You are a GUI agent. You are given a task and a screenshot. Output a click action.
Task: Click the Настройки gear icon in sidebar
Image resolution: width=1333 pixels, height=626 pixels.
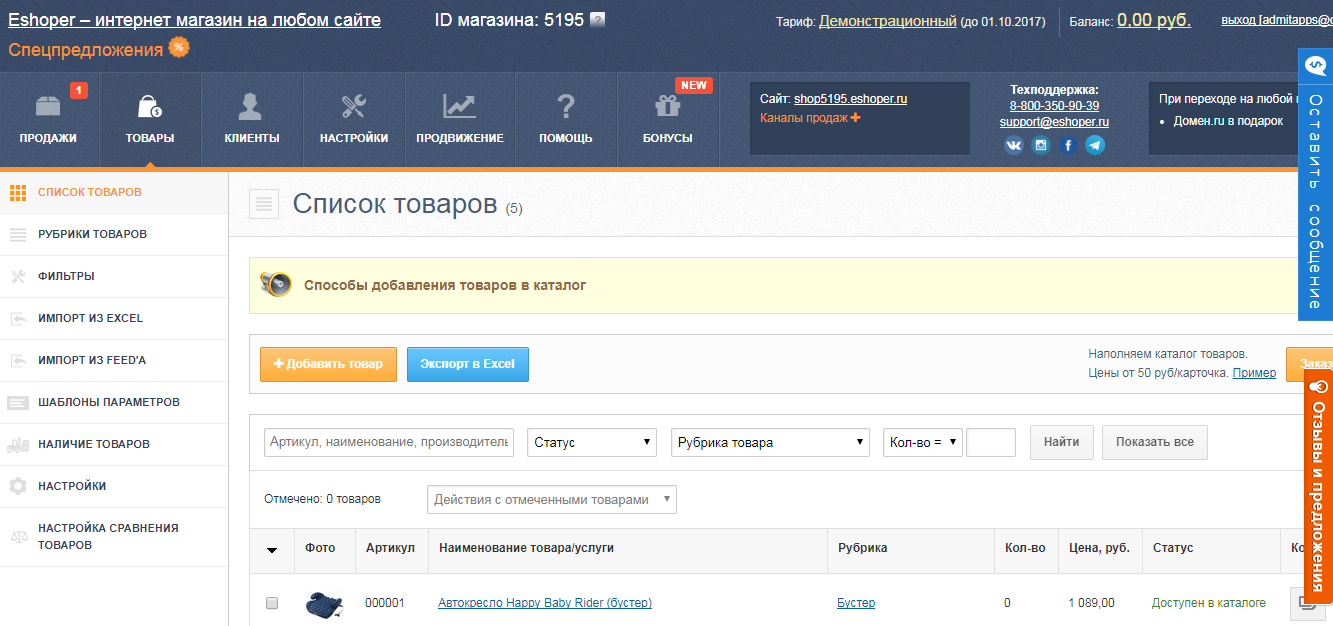17,486
